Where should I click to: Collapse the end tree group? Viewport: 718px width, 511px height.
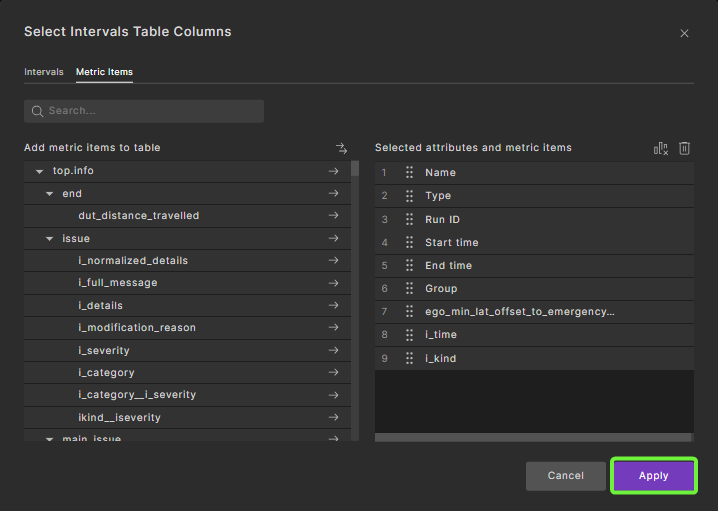click(50, 194)
